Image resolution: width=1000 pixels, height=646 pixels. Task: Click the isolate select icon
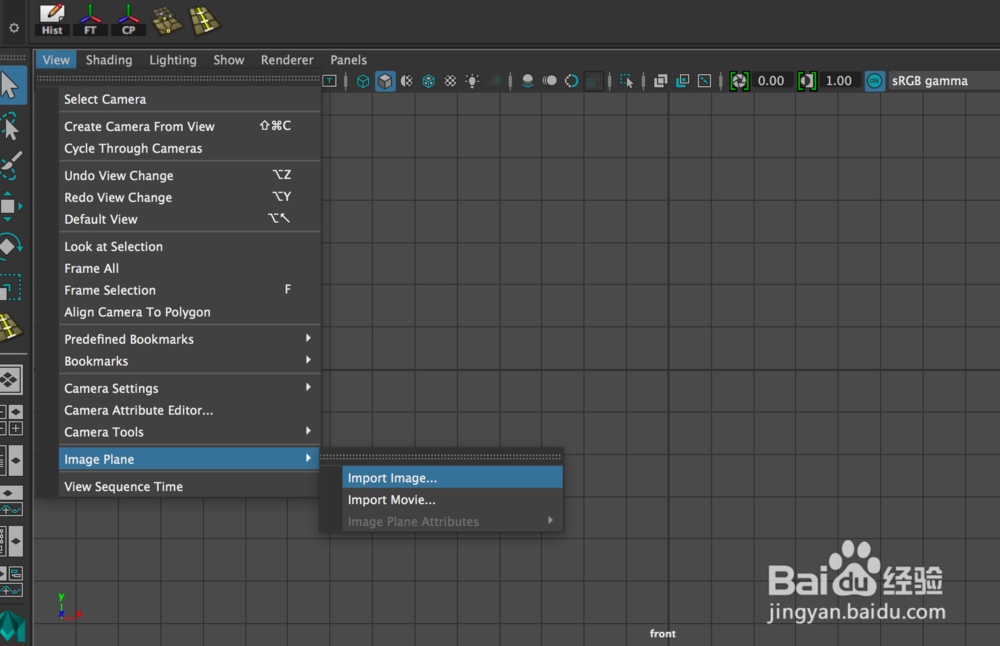[x=626, y=81]
